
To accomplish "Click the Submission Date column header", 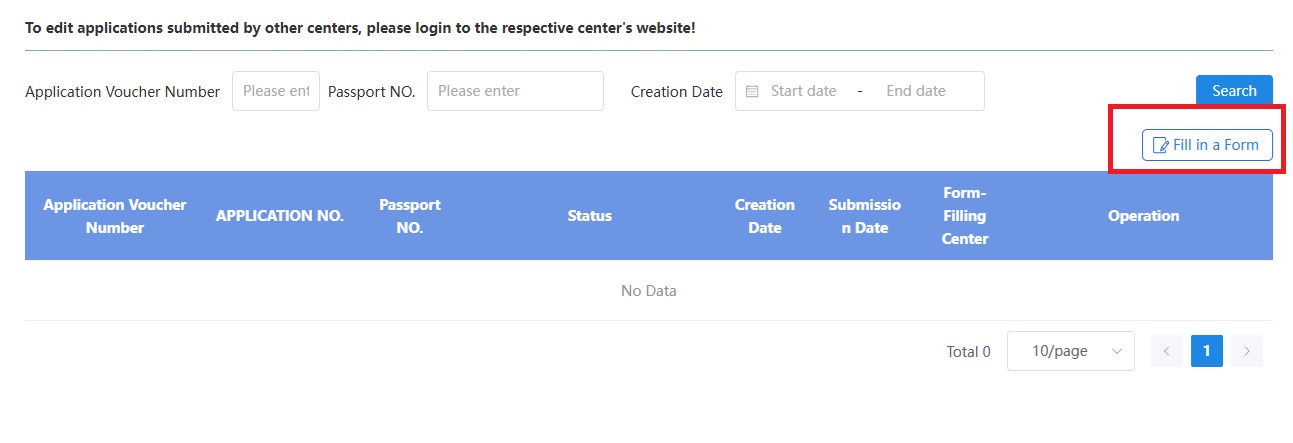I will (x=865, y=216).
